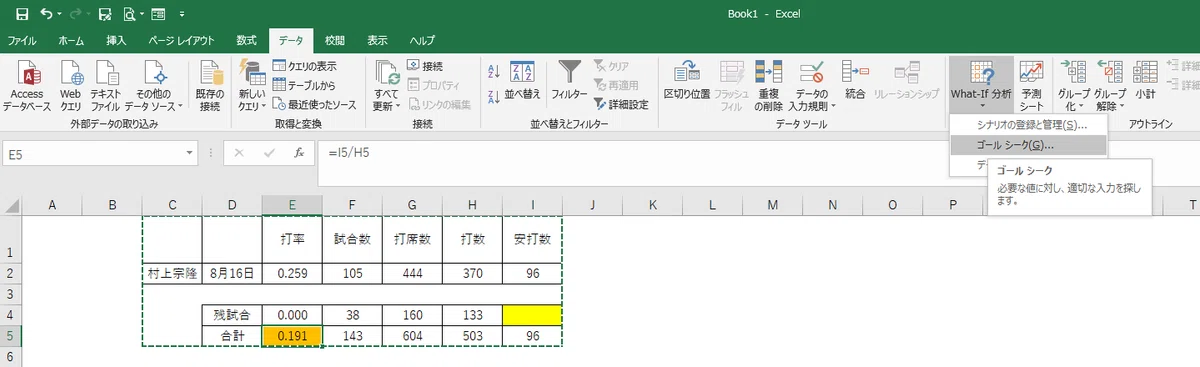Open the Web クエリ import

(x=71, y=85)
